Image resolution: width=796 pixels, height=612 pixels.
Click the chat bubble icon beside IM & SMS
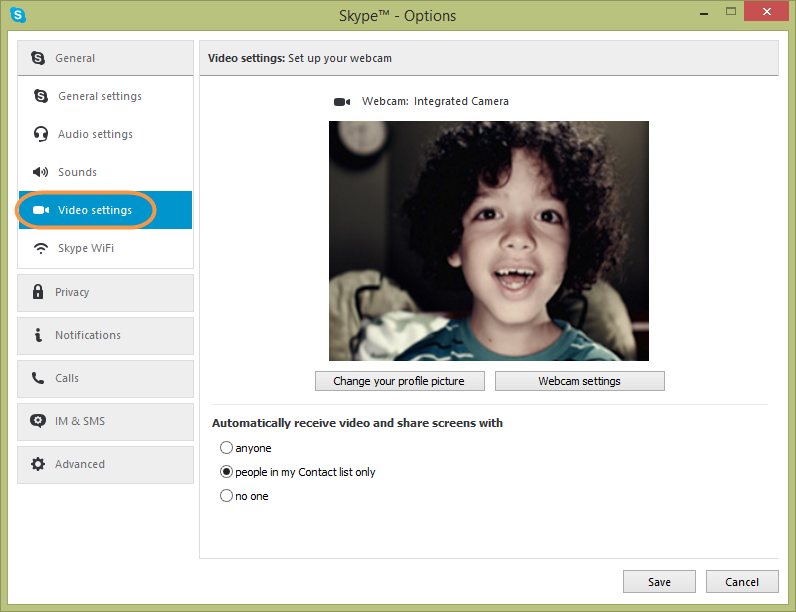pyautogui.click(x=38, y=421)
